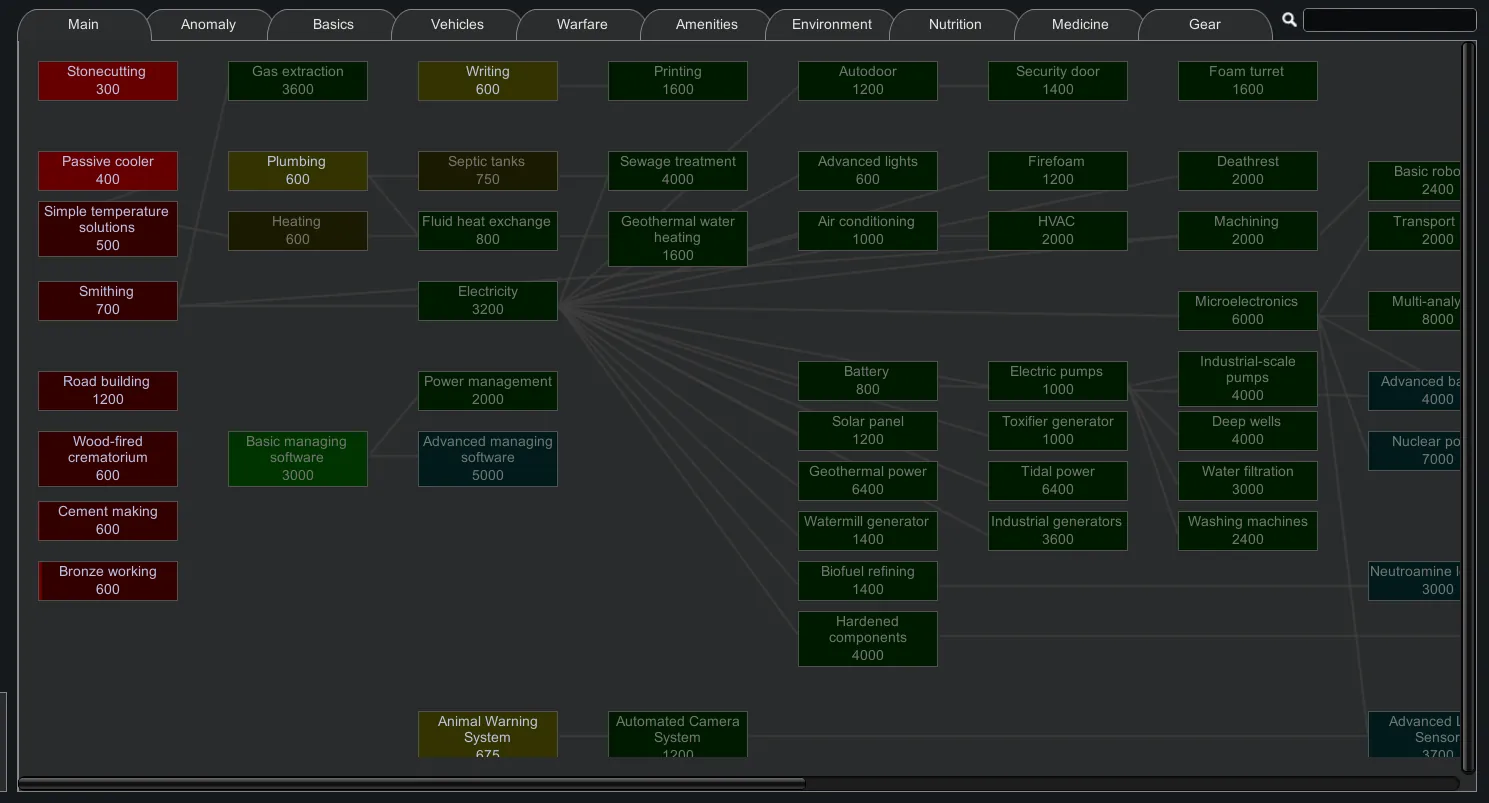Open the Nutrition research tab
The width and height of the screenshot is (1489, 803).
click(955, 24)
